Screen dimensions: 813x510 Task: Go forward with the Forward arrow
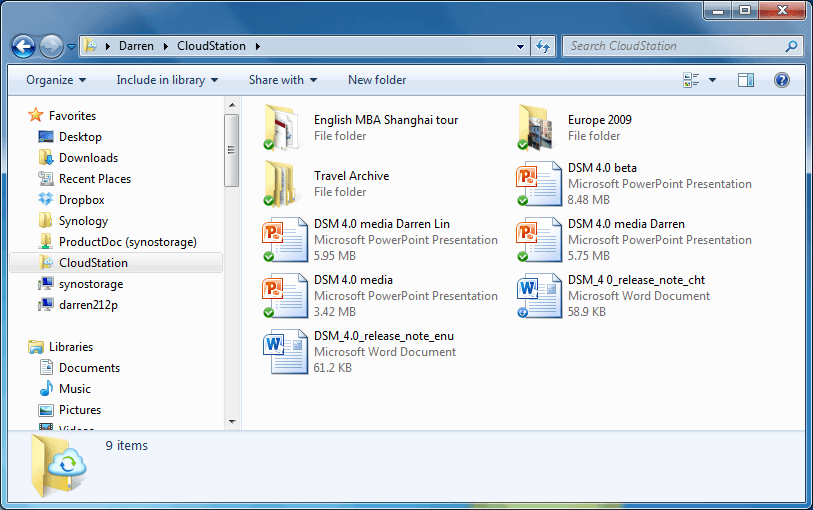coord(51,47)
